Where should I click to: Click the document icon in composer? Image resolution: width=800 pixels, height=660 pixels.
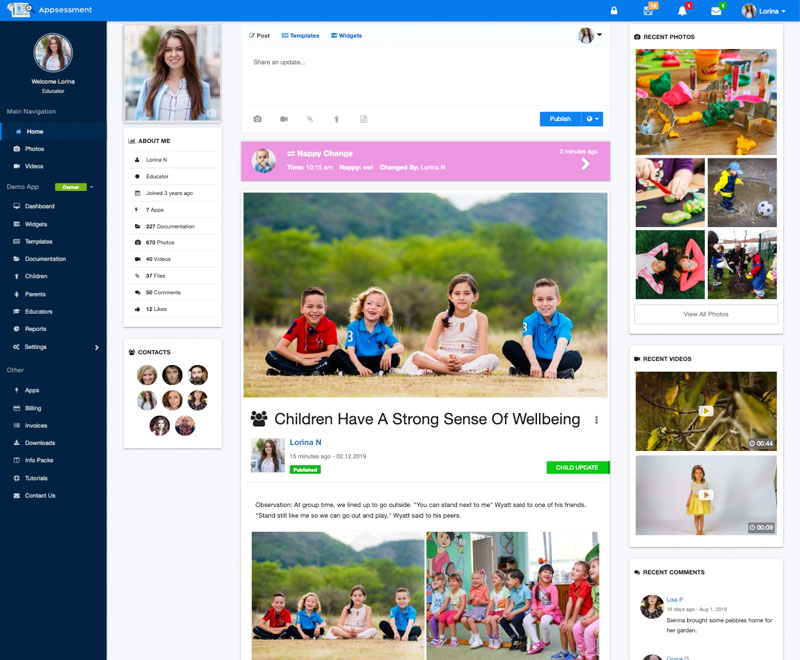pos(363,119)
